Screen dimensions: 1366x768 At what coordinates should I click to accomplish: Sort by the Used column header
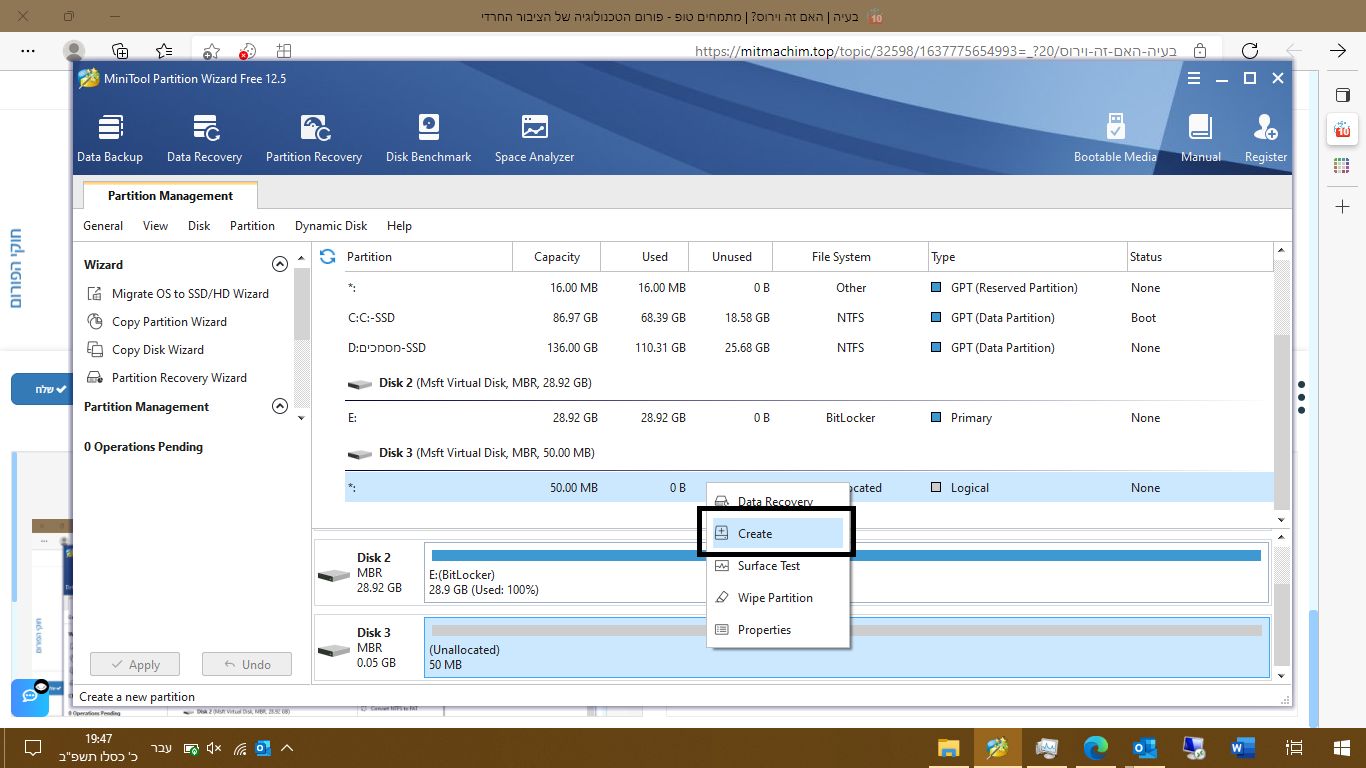pos(646,257)
